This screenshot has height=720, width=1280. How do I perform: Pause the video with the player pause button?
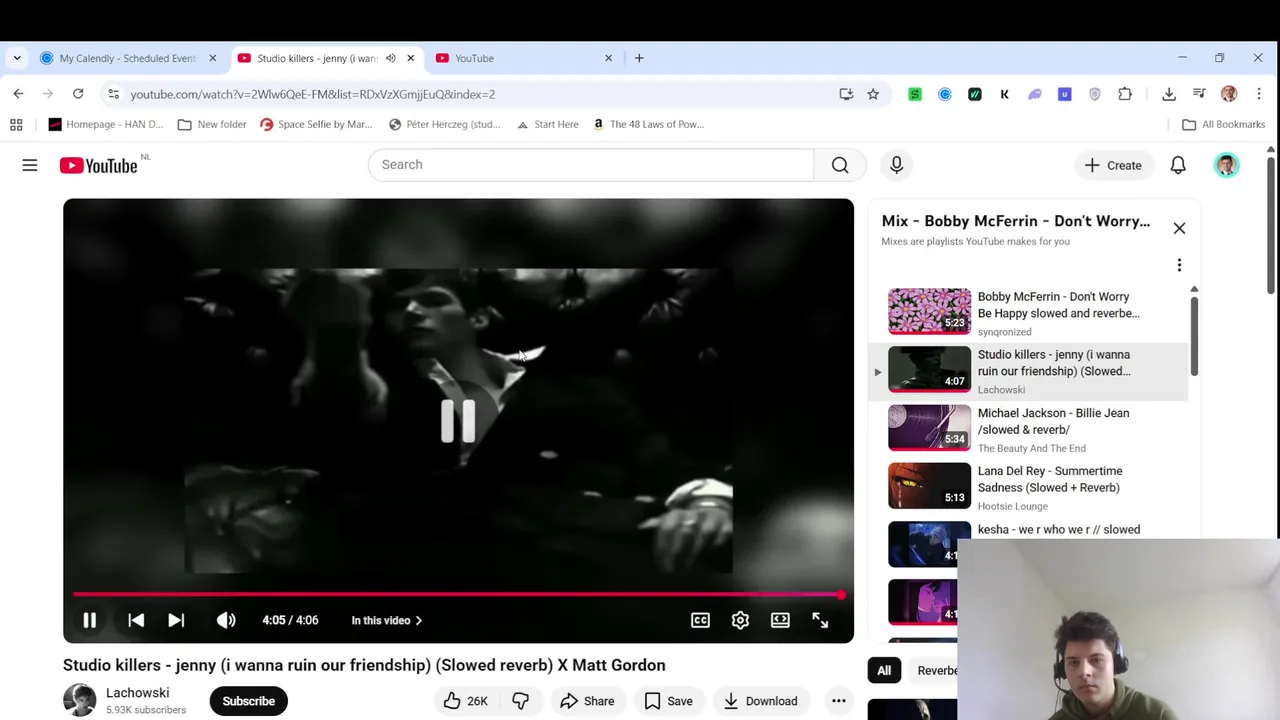coord(89,620)
